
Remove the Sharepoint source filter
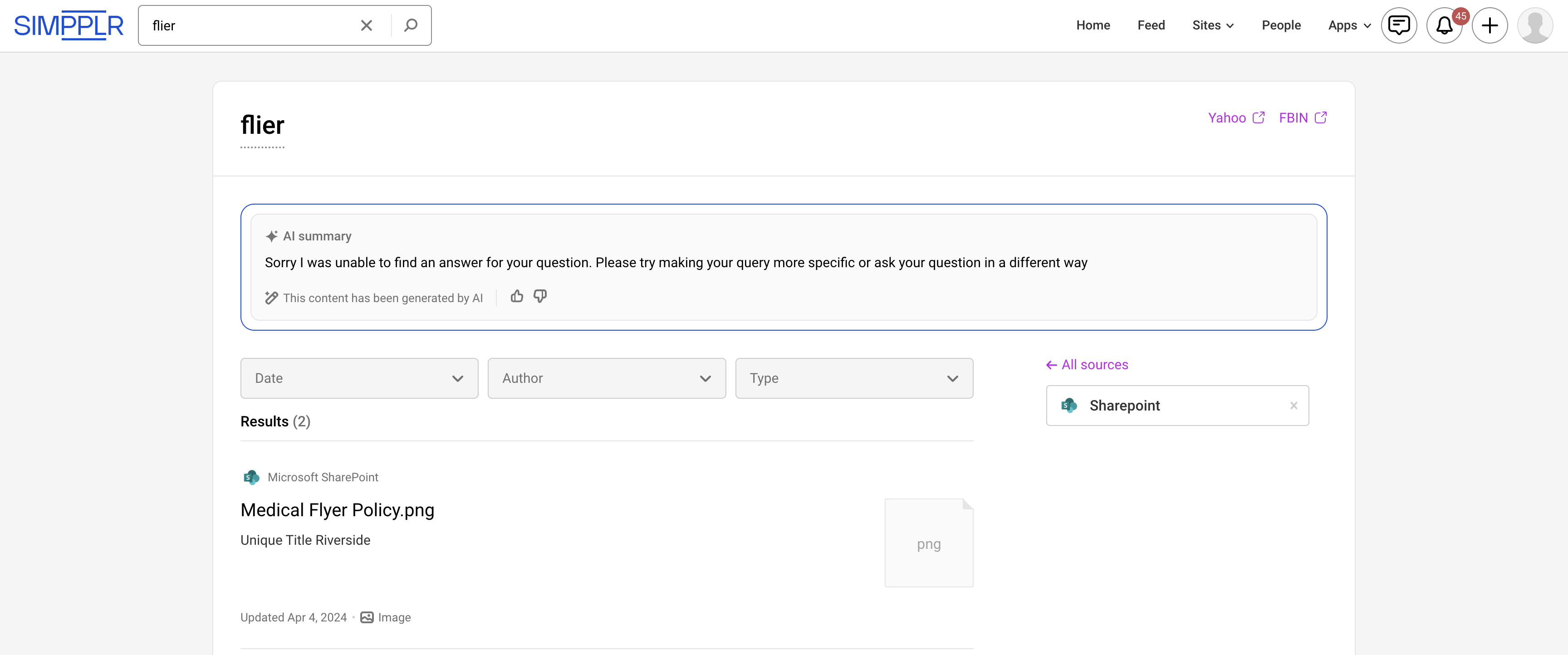(1293, 406)
